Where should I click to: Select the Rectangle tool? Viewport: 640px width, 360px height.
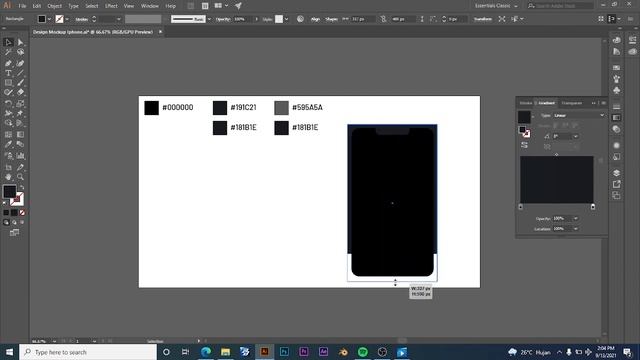8,83
